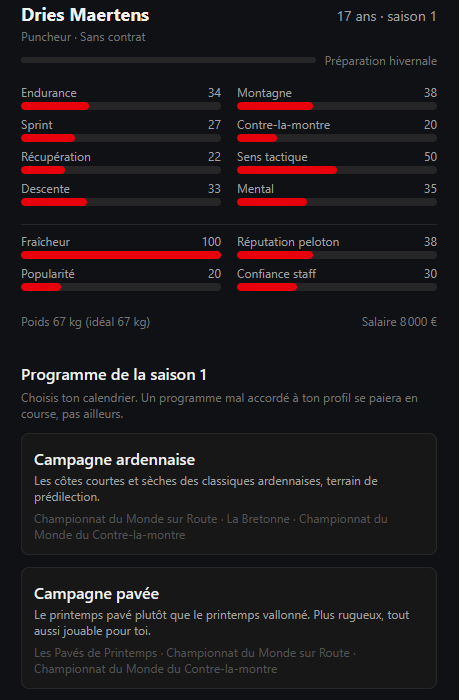Click the Préparation hivernale season progress bar

coord(168,60)
